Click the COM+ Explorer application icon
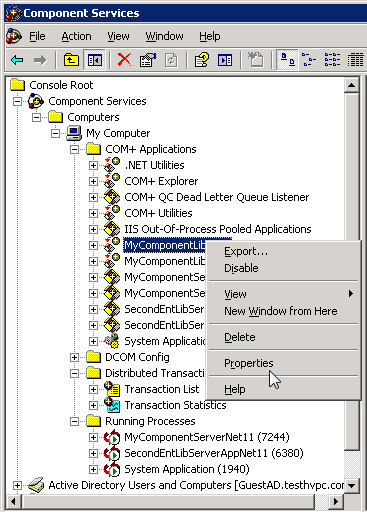367x512 pixels. 112,181
